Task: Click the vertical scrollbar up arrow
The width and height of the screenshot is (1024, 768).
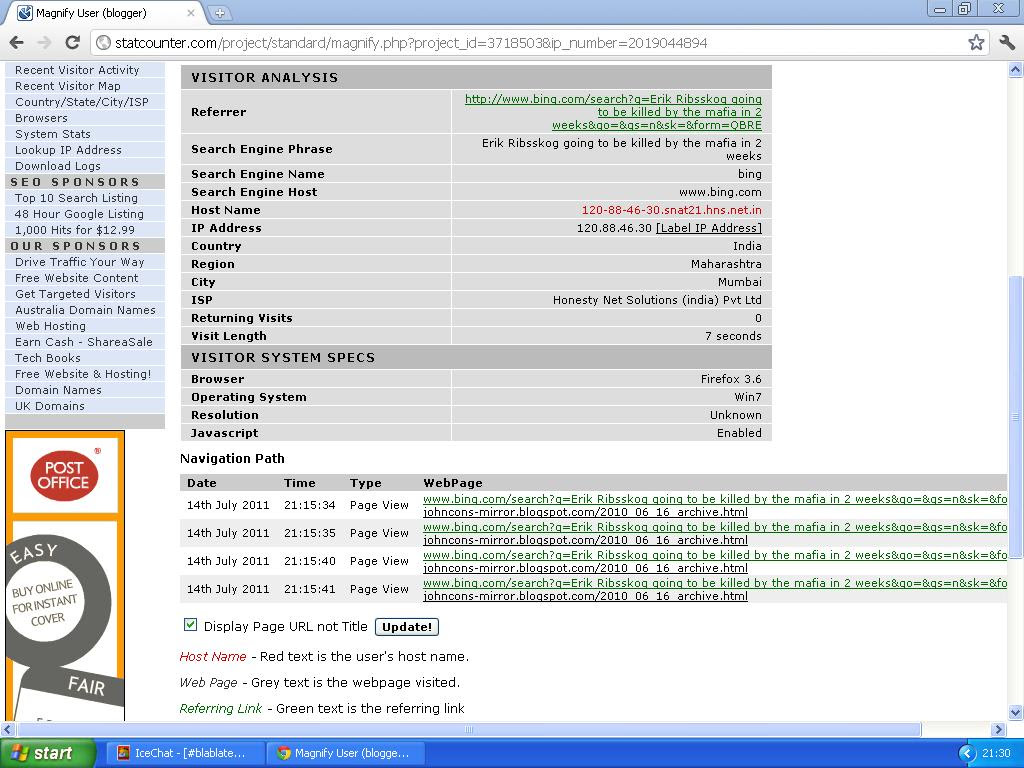Action: [x=1016, y=69]
